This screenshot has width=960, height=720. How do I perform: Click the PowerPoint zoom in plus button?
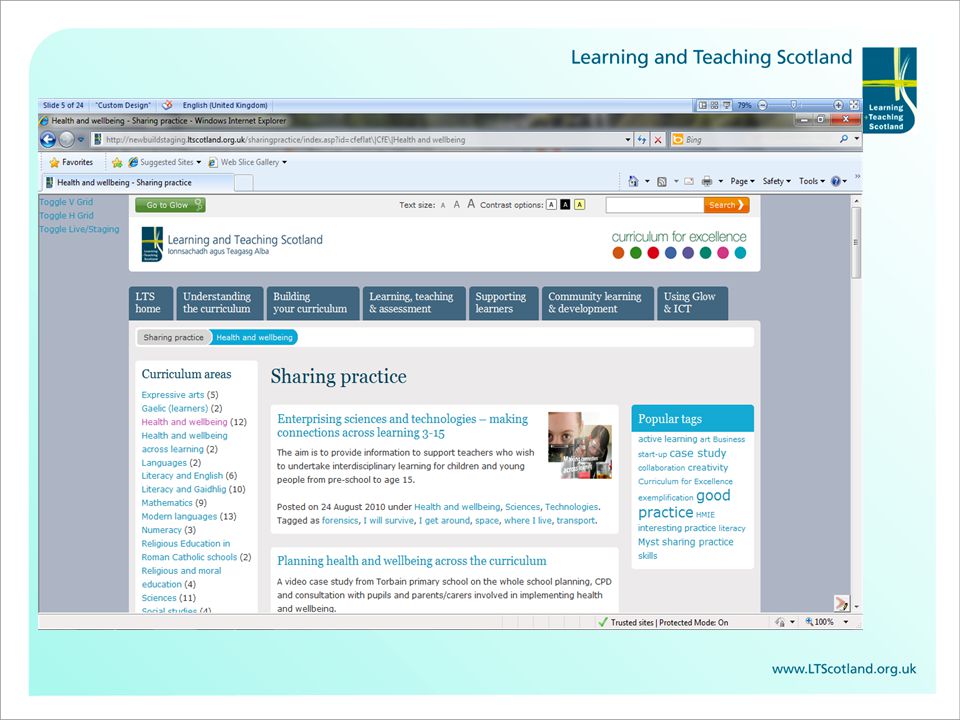click(838, 105)
